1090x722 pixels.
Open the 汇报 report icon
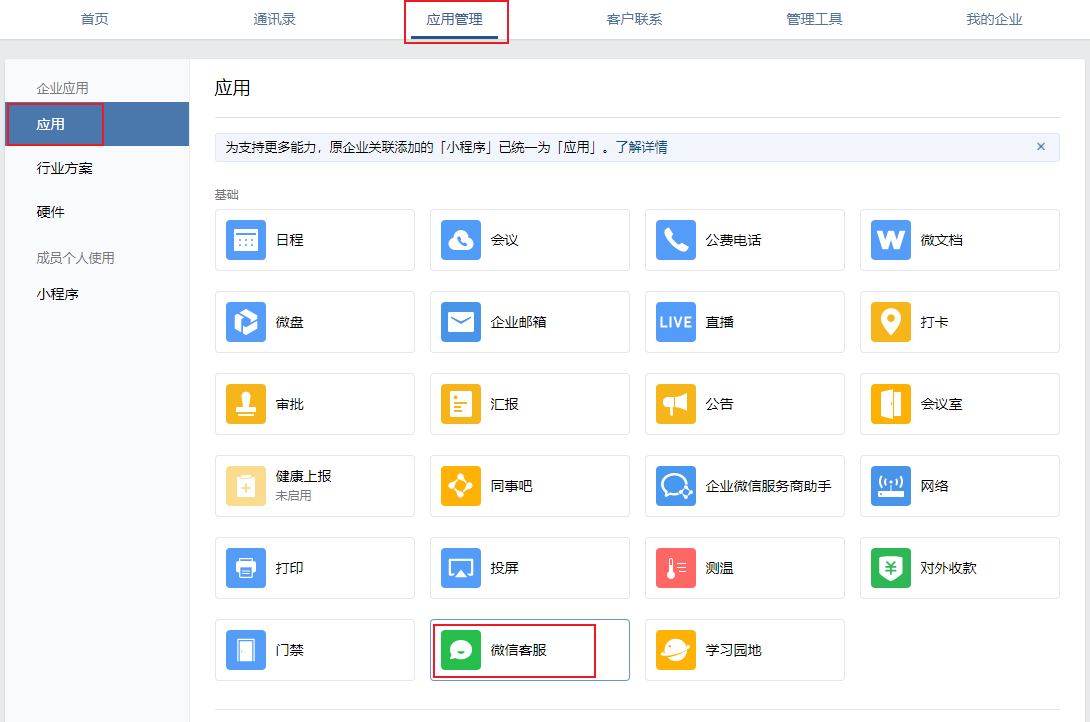tap(461, 404)
